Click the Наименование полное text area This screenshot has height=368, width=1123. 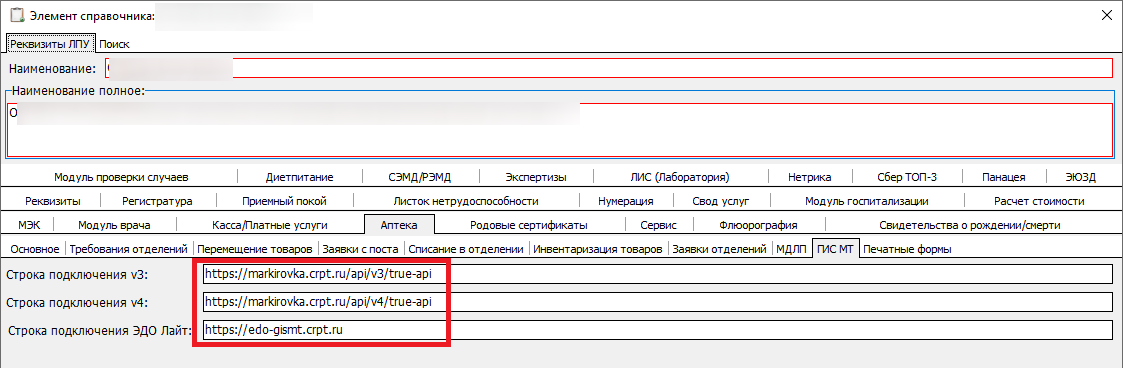point(560,130)
